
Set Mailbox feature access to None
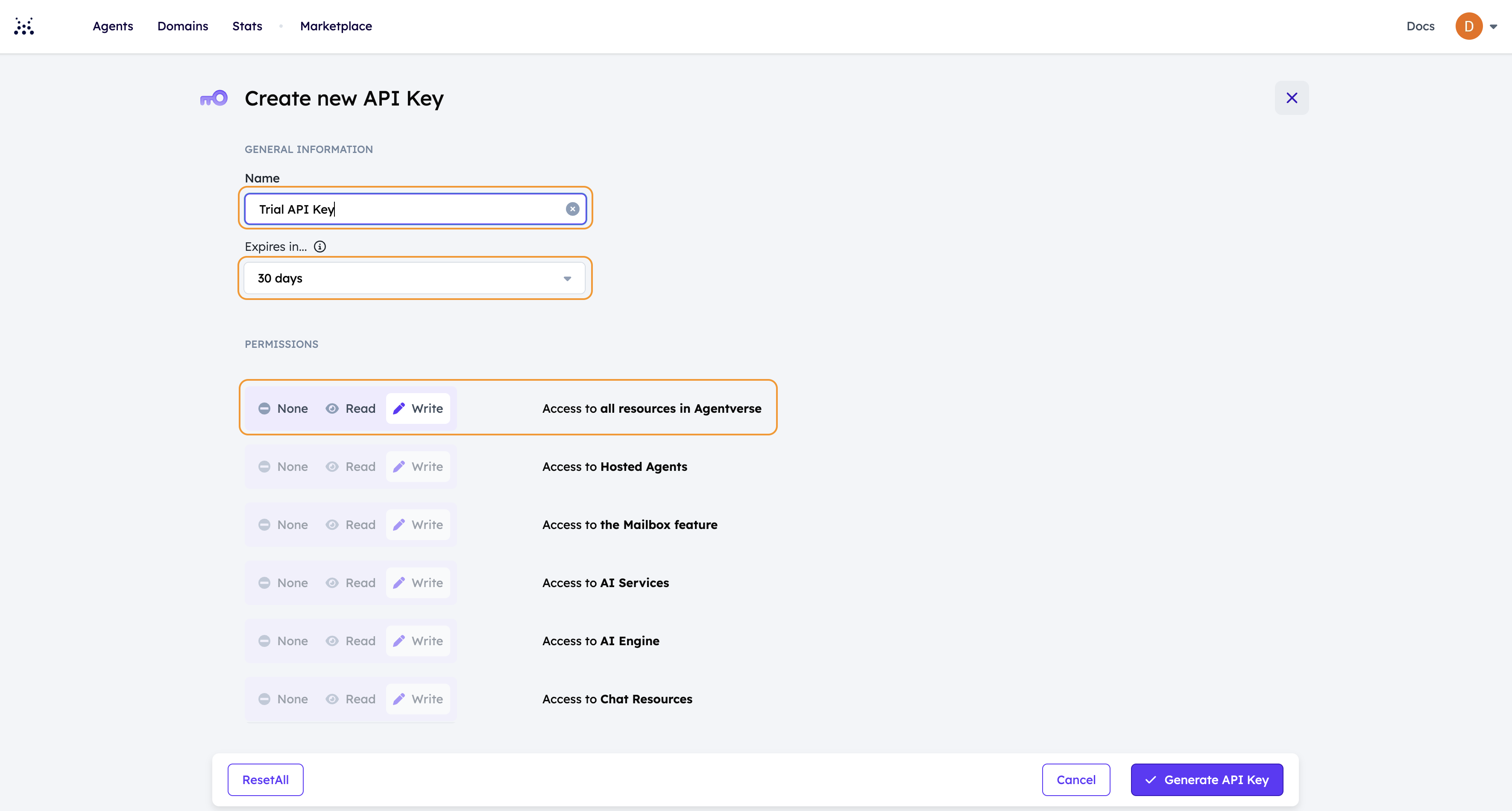(x=284, y=525)
